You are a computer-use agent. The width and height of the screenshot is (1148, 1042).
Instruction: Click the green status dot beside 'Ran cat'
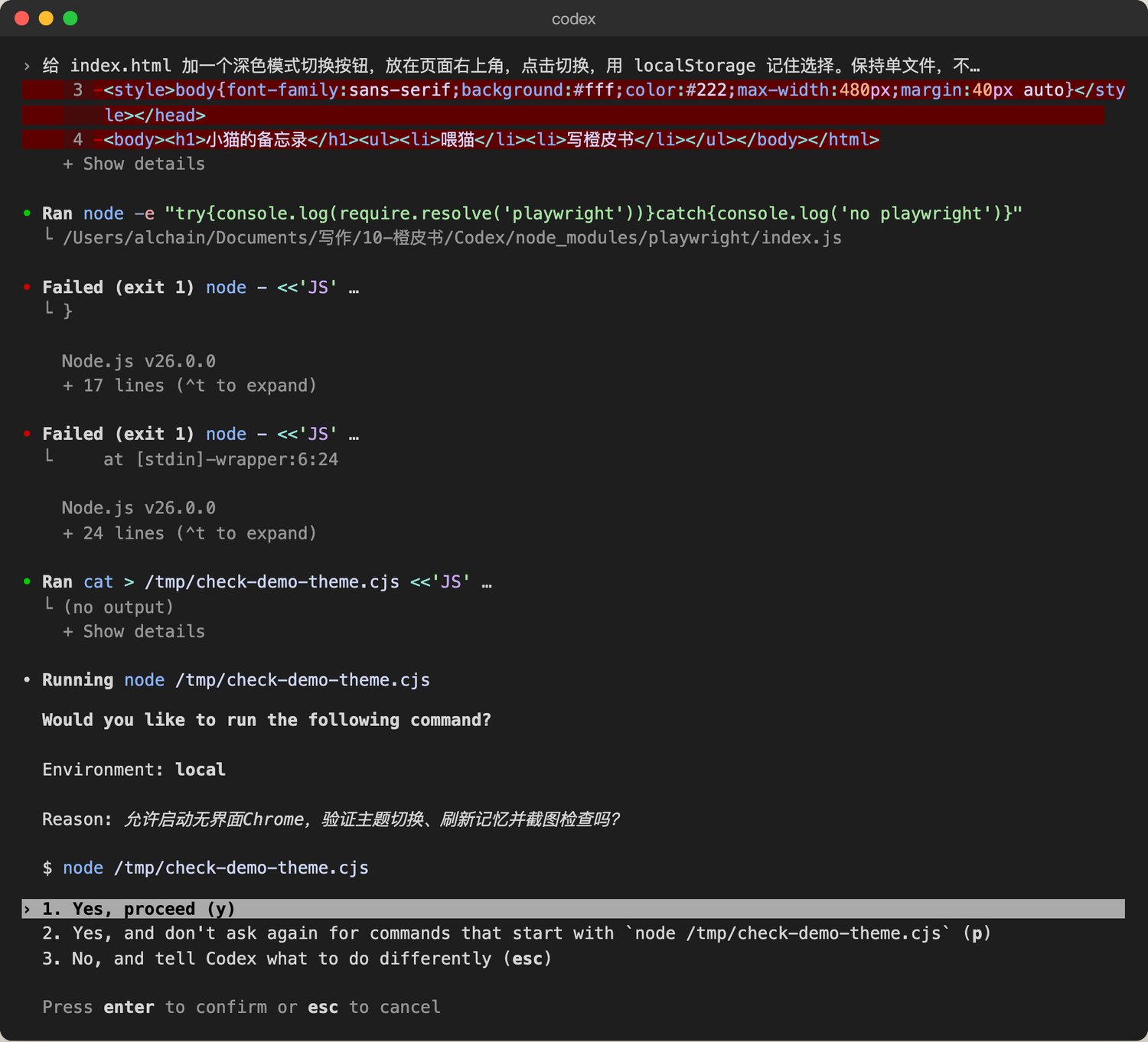point(27,582)
